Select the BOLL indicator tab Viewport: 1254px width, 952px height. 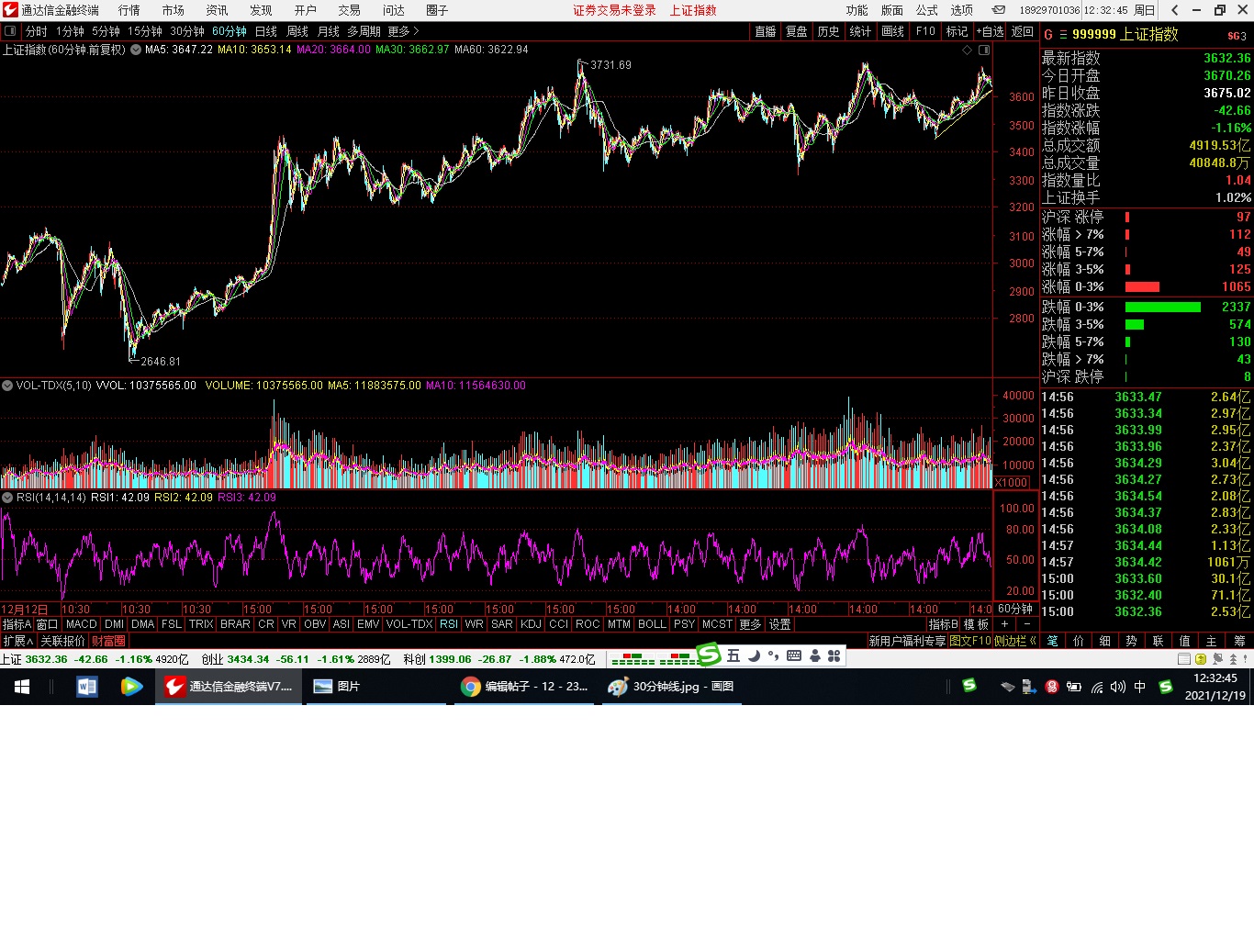tap(652, 624)
